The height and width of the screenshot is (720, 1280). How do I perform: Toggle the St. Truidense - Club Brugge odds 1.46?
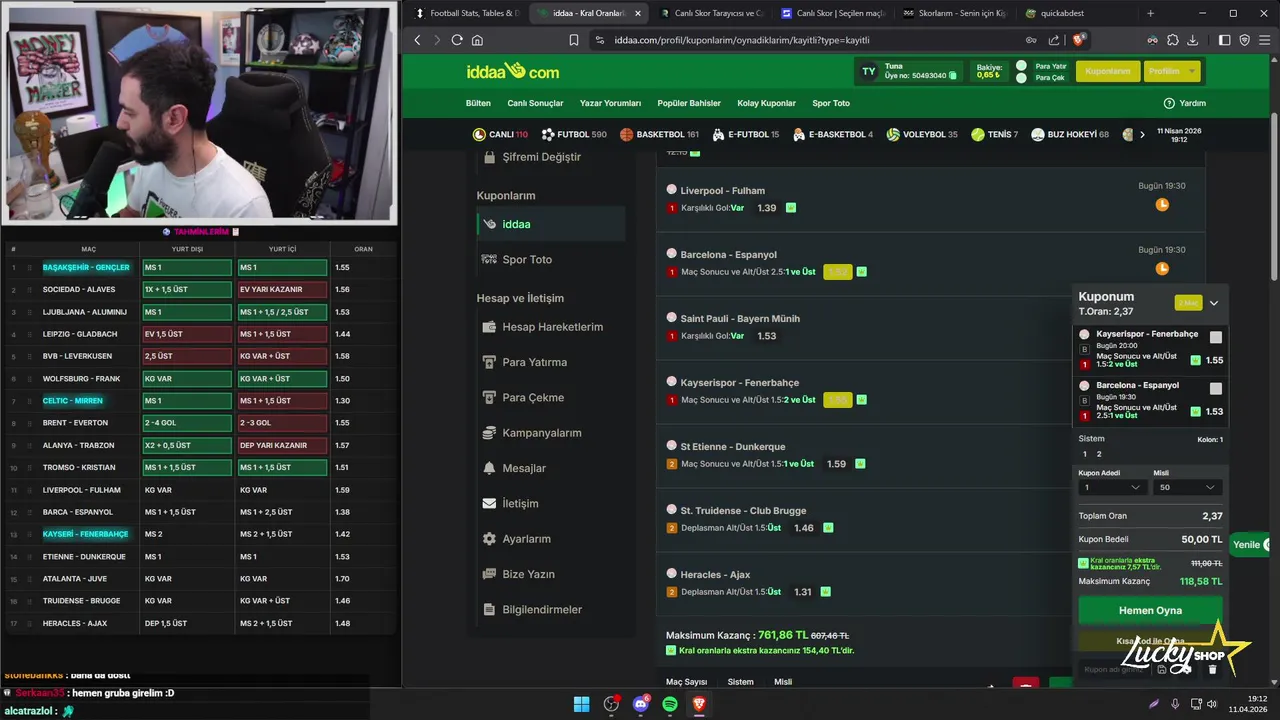pos(804,528)
